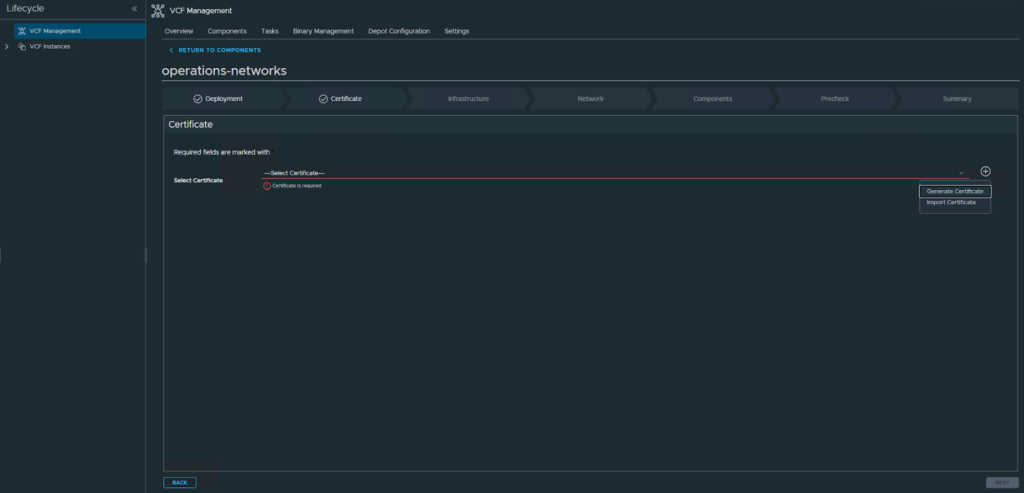The image size is (1024, 493).
Task: Click the Next button
Action: point(1002,483)
